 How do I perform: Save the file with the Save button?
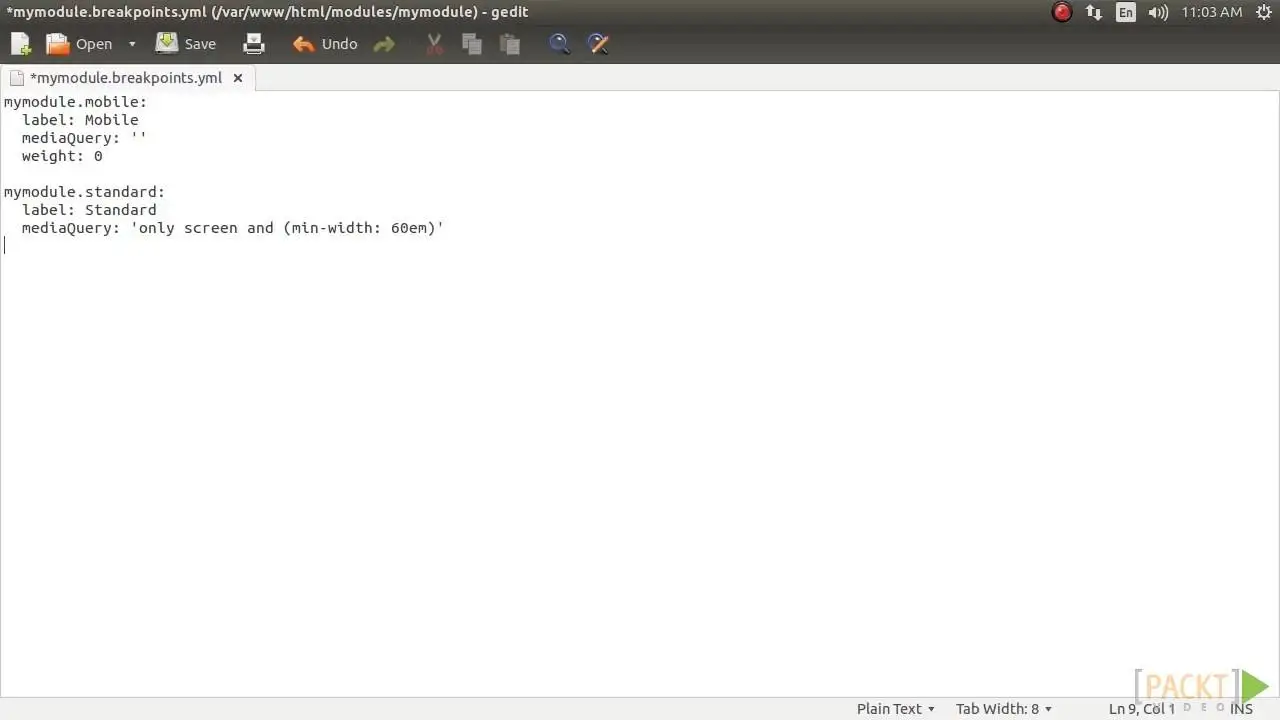click(187, 43)
